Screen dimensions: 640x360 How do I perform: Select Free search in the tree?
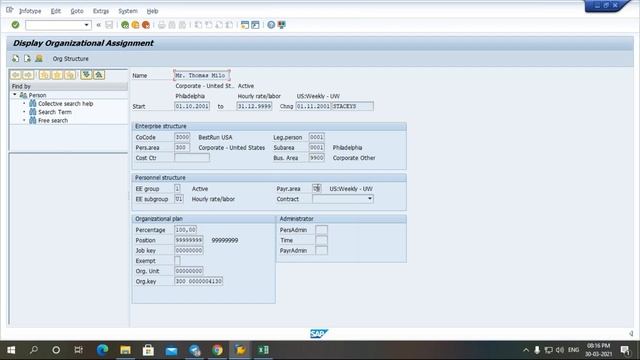[53, 120]
